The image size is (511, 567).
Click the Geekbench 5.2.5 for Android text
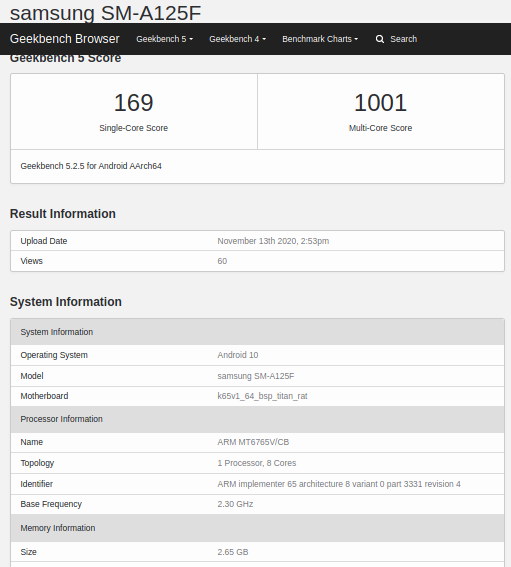pos(91,166)
